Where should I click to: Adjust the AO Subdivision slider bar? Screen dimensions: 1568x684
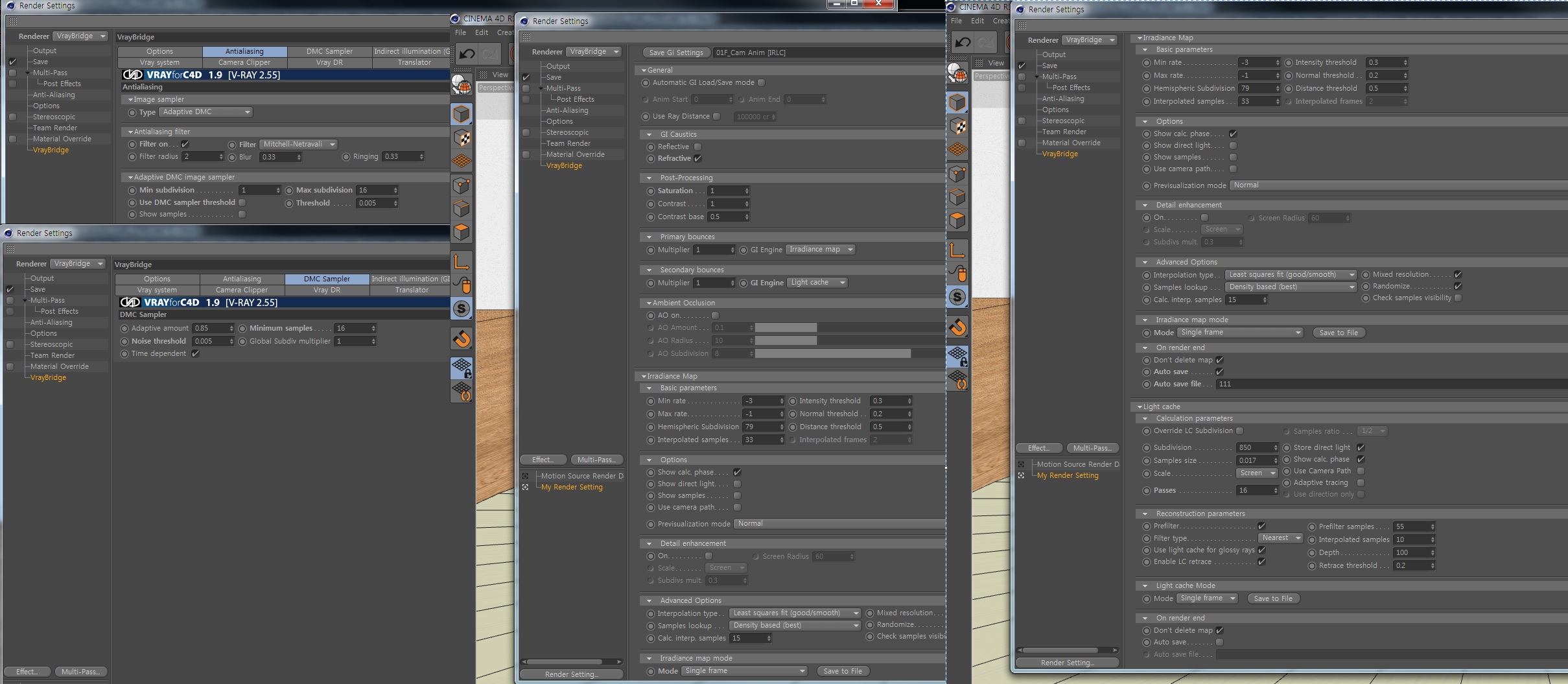click(849, 353)
